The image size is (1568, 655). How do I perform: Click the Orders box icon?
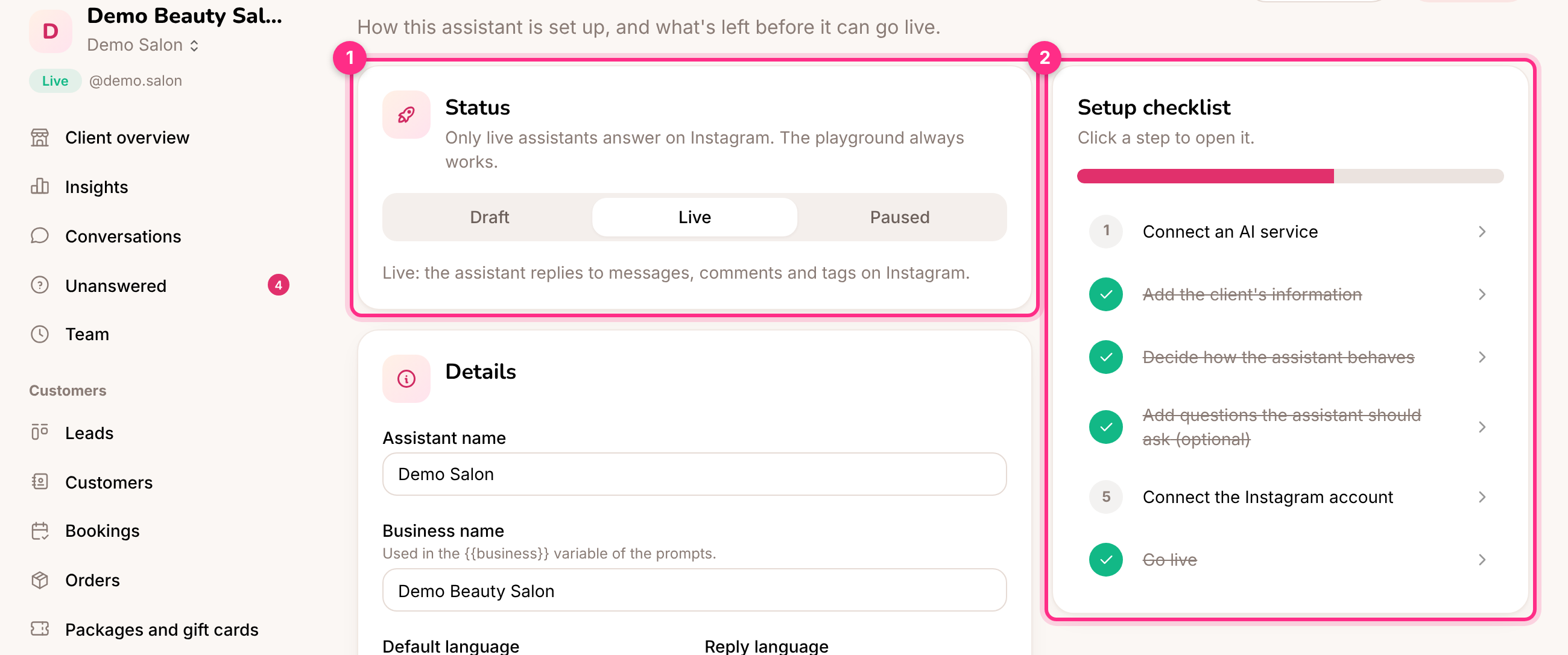pos(40,580)
